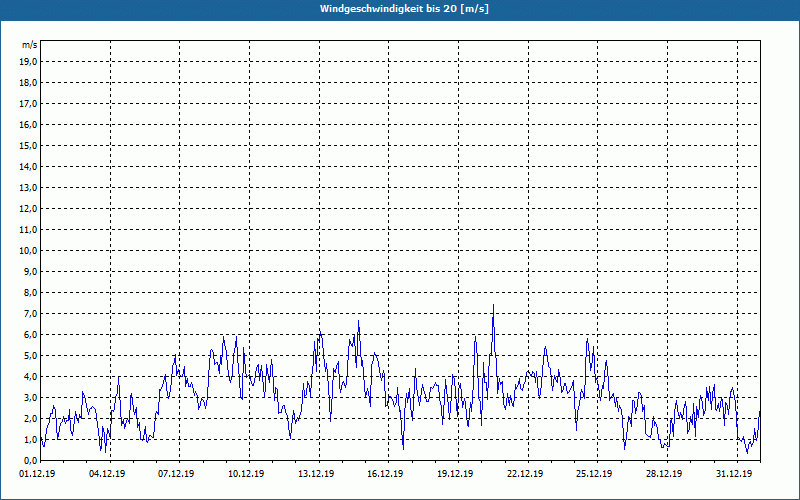Select the '04.12.19' date label
Image resolution: width=800 pixels, height=500 pixels.
(107, 474)
